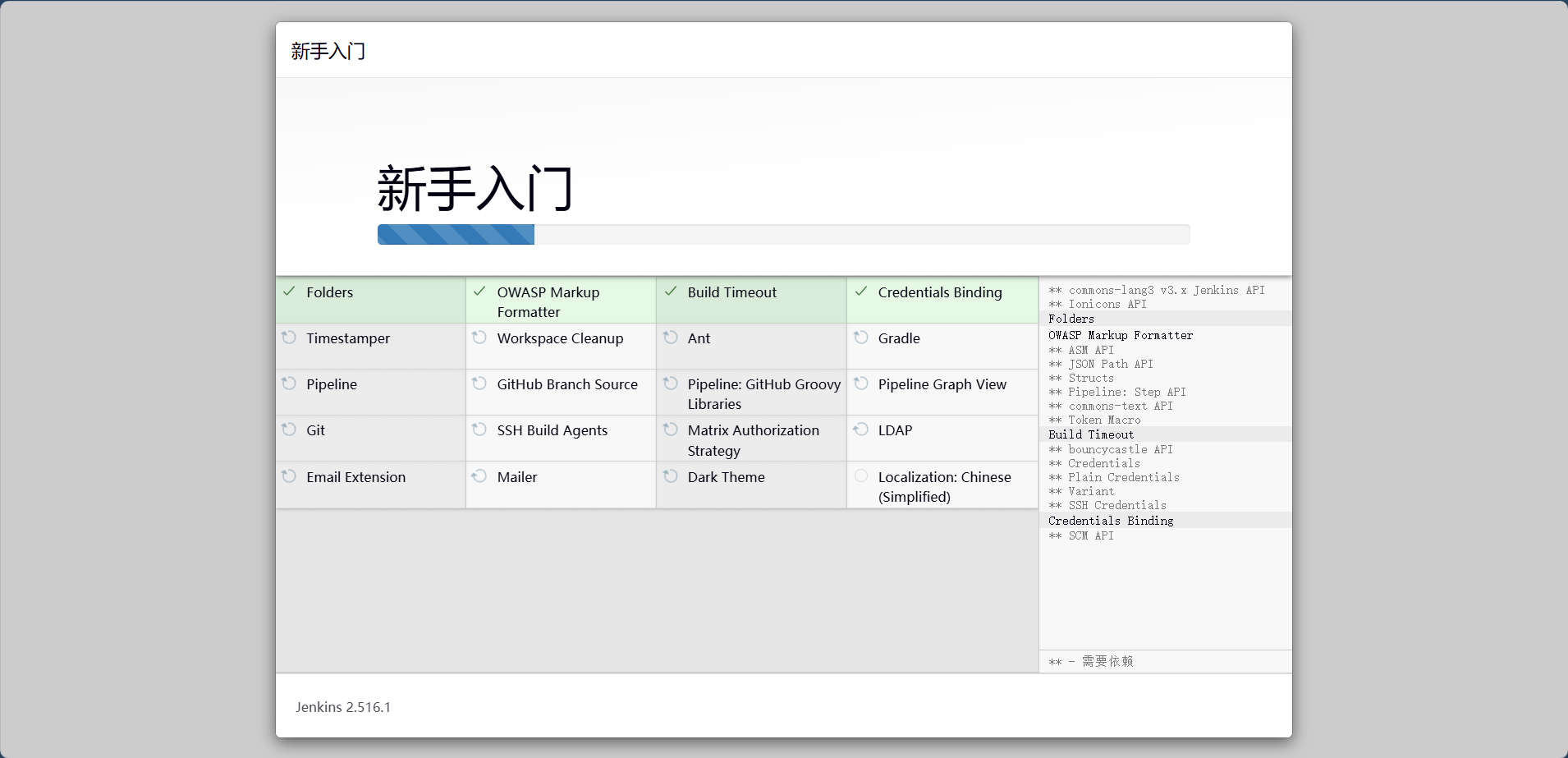Click the pending spinner icon beside Workspace Cleanup
Screen dimensions: 1568x758
point(479,338)
